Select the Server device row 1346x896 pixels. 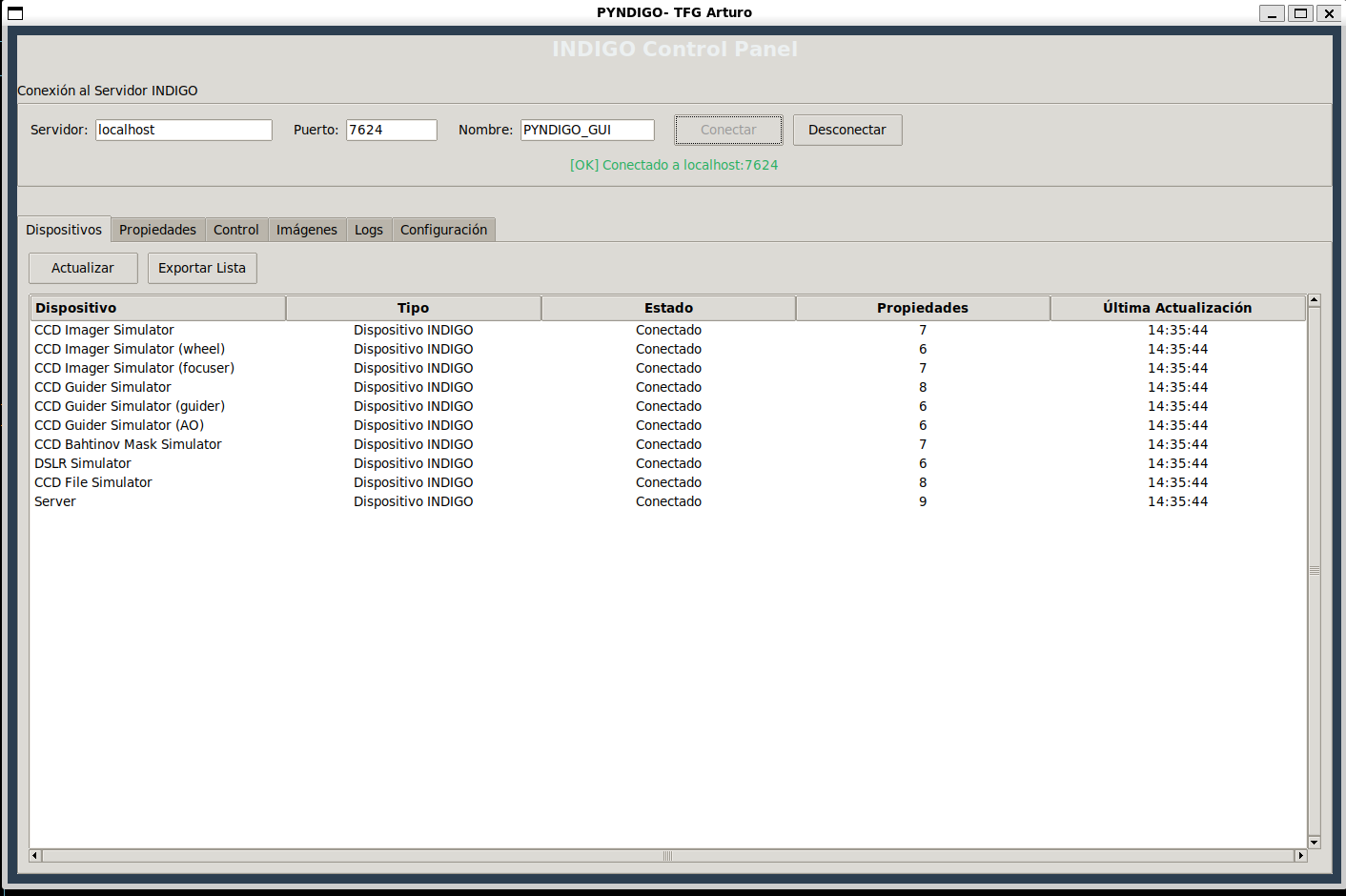pyautogui.click(x=668, y=501)
